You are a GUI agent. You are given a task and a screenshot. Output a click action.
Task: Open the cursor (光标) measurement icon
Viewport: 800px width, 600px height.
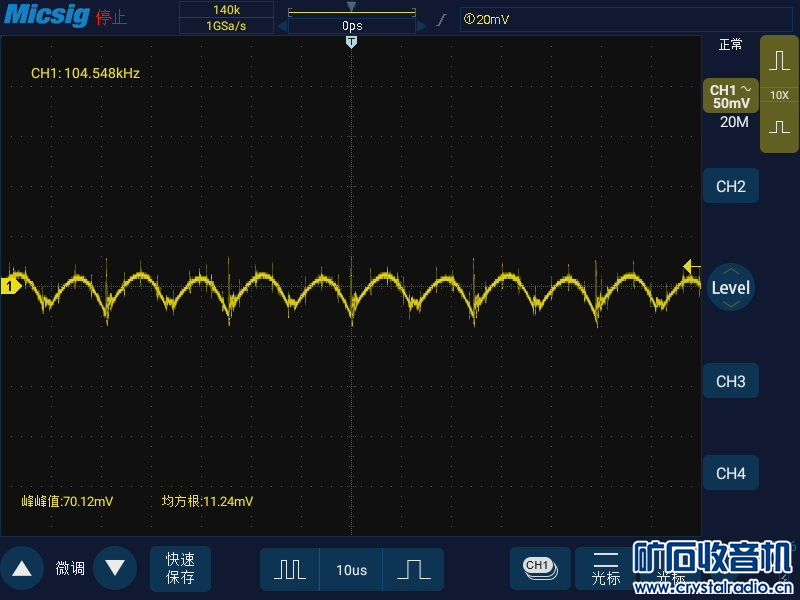(x=606, y=568)
